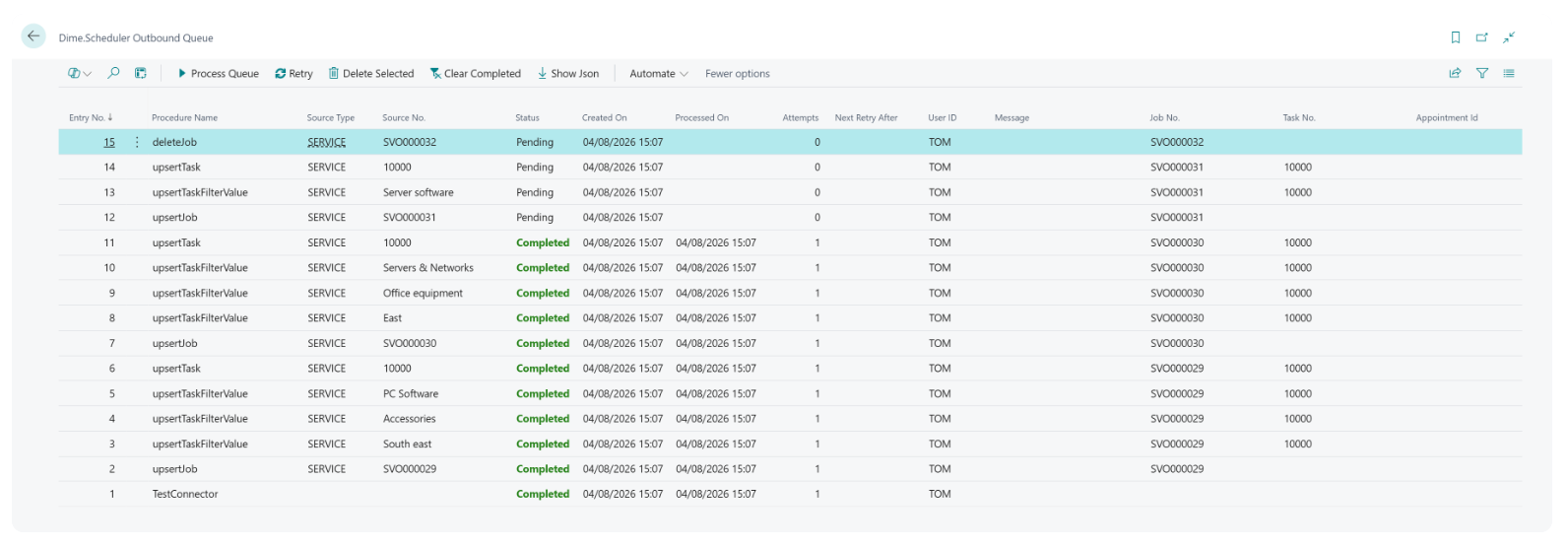Click the Status column header
1568x548 pixels.
[x=527, y=117]
